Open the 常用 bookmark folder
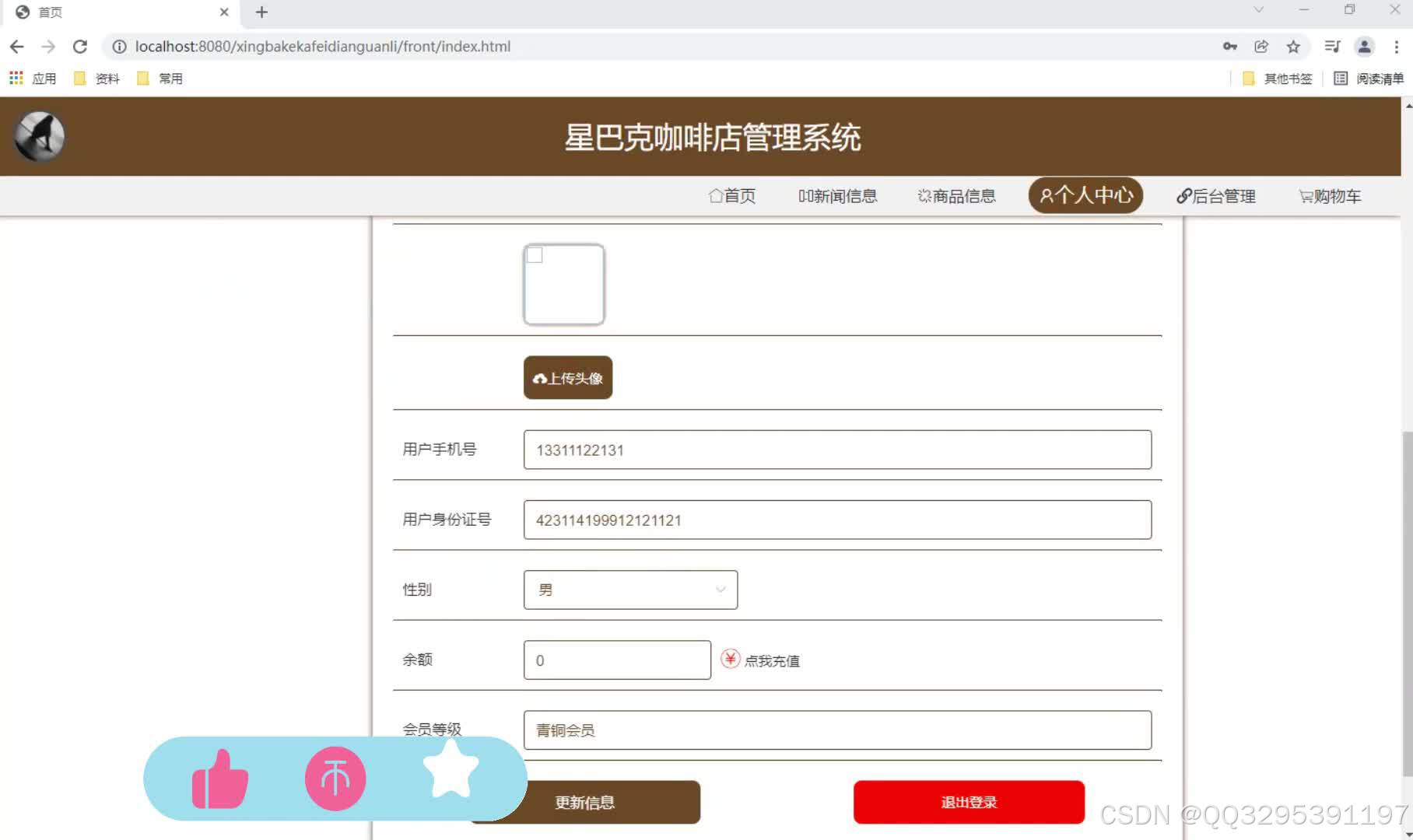Image resolution: width=1413 pixels, height=840 pixels. point(160,79)
